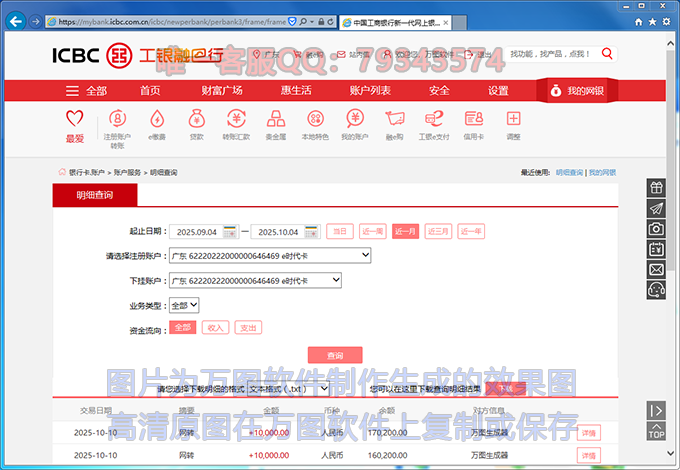Choose 收入 as the fund flow direction
The height and width of the screenshot is (470, 680).
pyautogui.click(x=215, y=327)
